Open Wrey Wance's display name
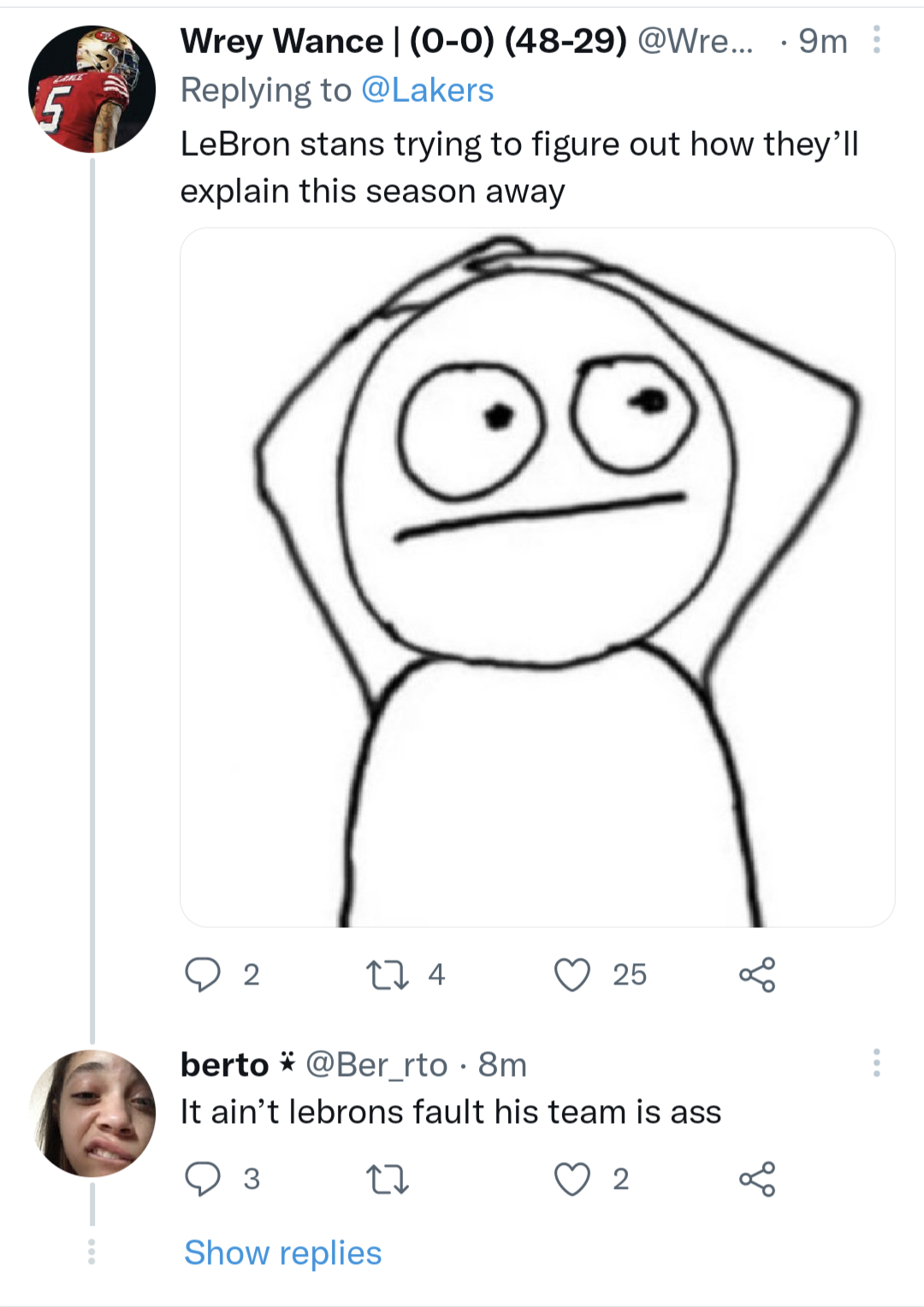The width and height of the screenshot is (924, 1307). point(403,40)
